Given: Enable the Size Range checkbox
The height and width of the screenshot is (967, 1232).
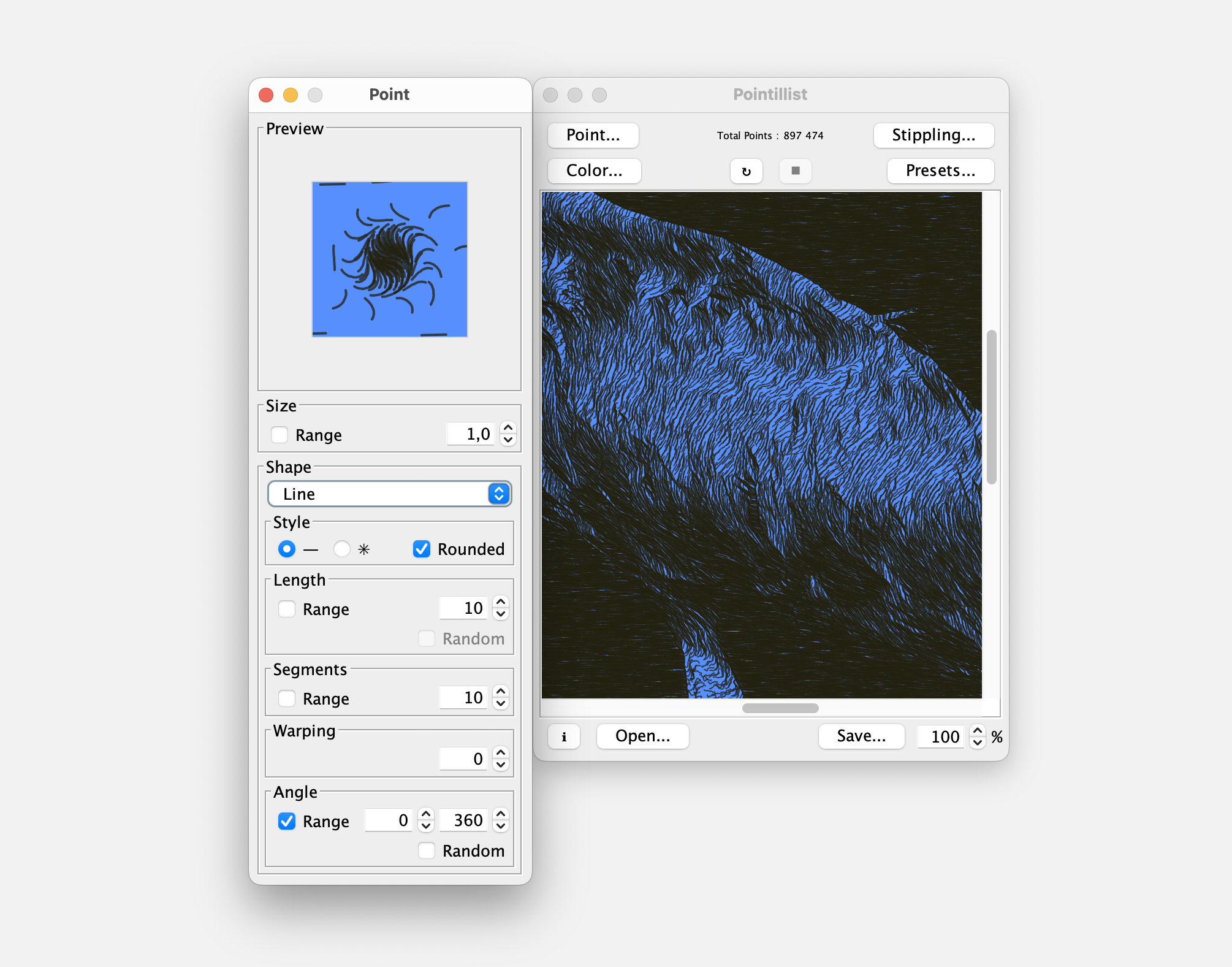Looking at the screenshot, I should click(x=279, y=435).
